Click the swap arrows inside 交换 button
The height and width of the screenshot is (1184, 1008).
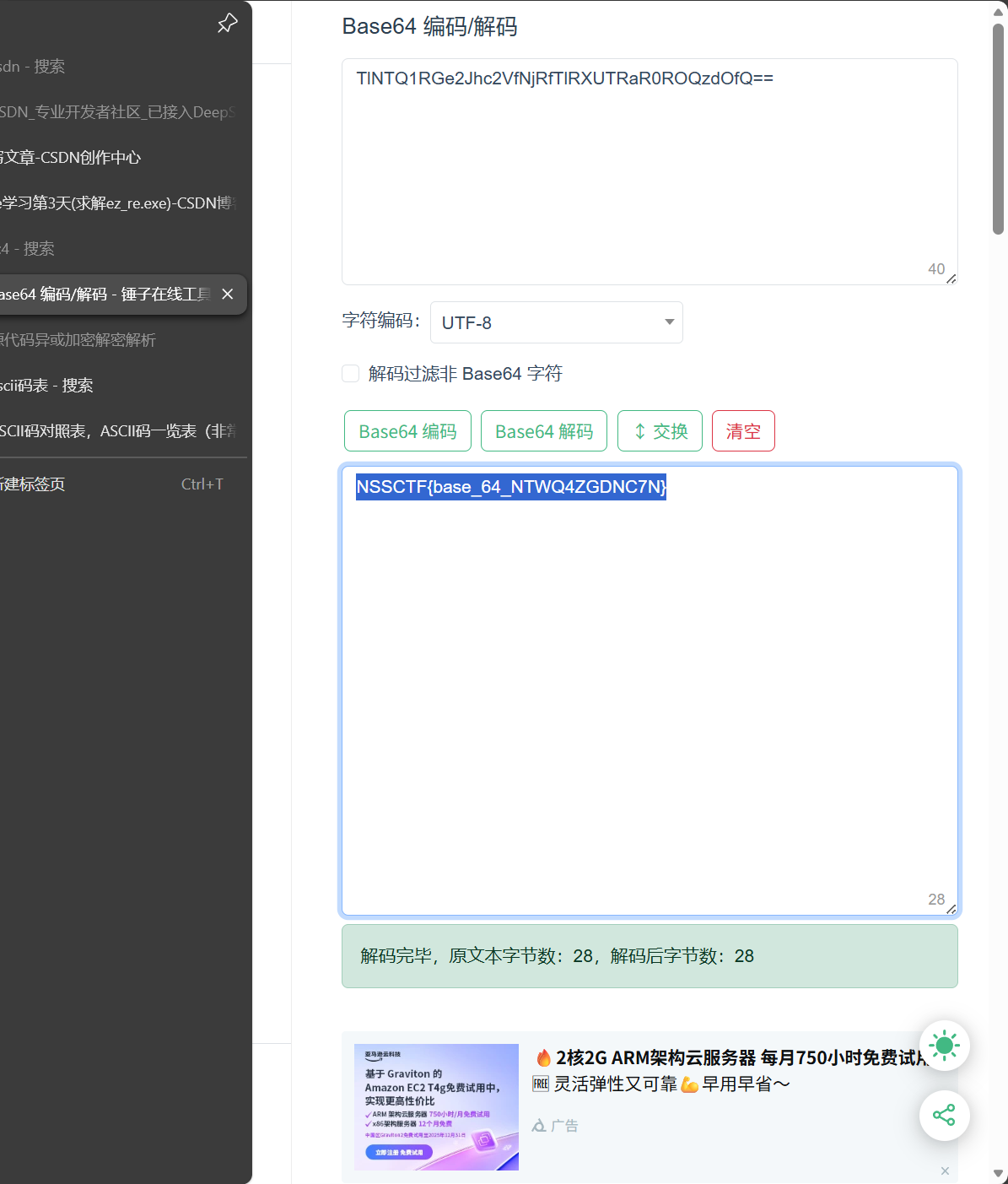[x=641, y=430]
